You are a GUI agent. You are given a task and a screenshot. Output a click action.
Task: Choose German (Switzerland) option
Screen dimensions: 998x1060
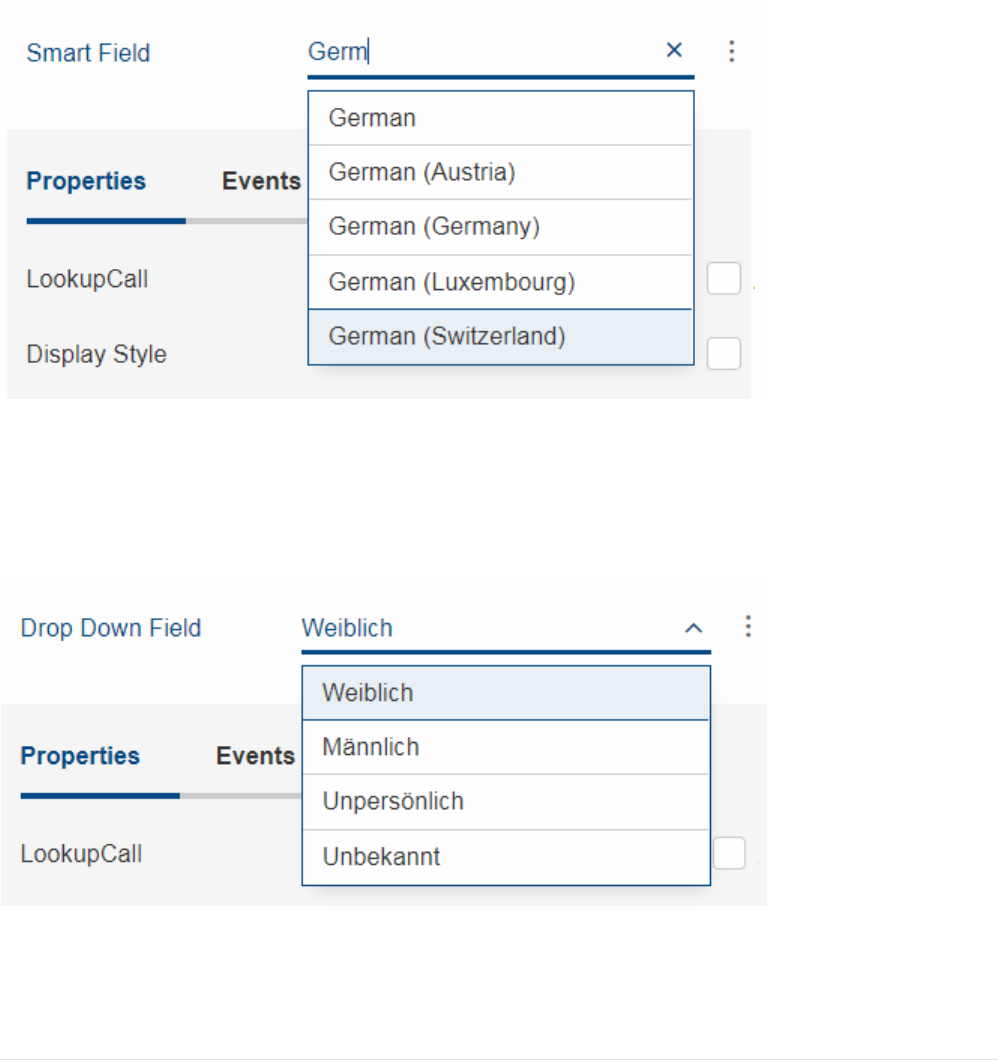[x=500, y=337]
